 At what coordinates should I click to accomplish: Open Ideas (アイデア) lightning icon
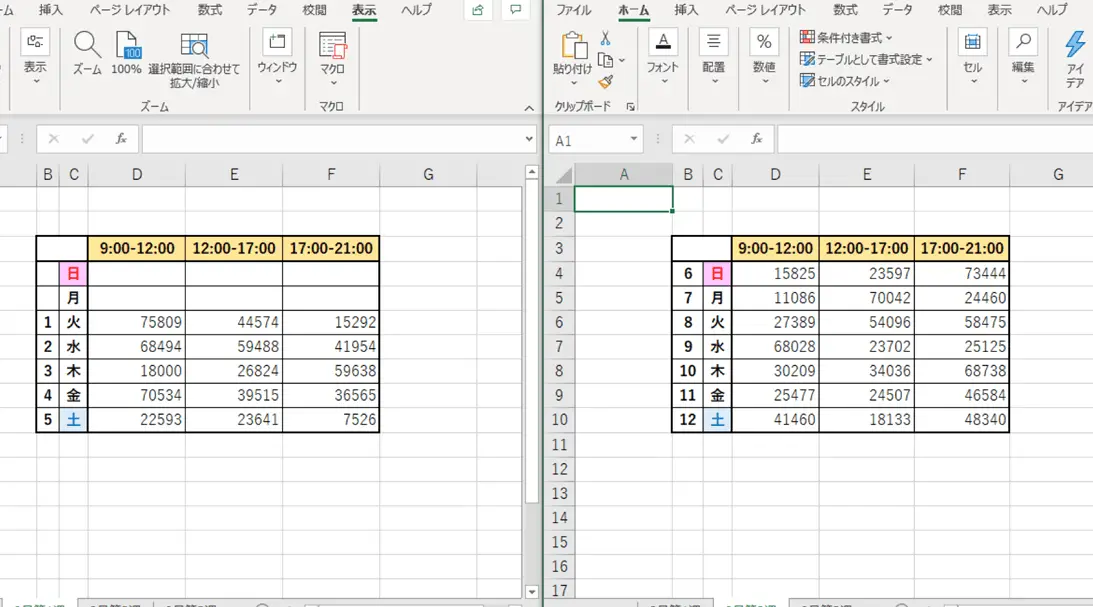click(x=1075, y=45)
